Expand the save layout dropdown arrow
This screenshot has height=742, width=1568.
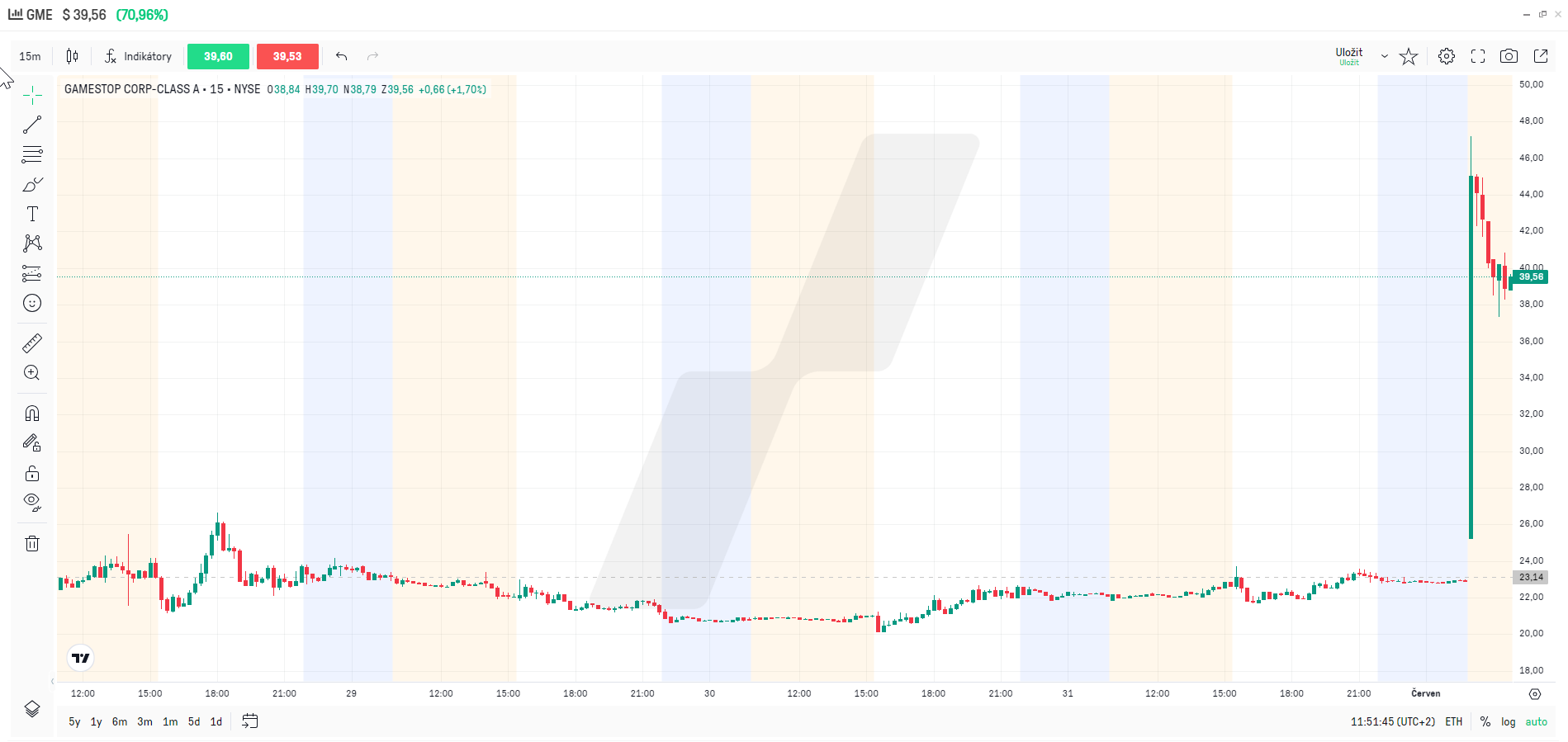[1385, 56]
